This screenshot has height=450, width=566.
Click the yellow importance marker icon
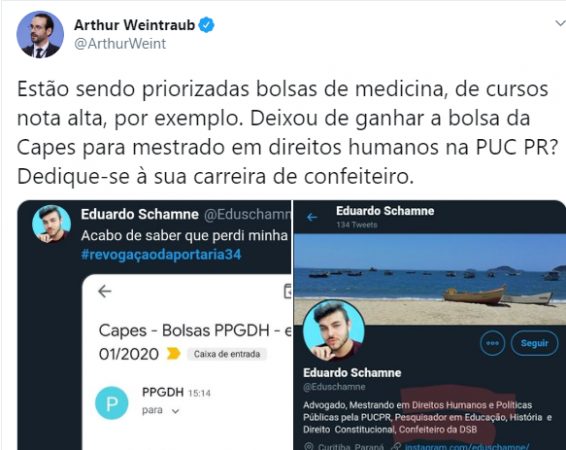click(173, 354)
